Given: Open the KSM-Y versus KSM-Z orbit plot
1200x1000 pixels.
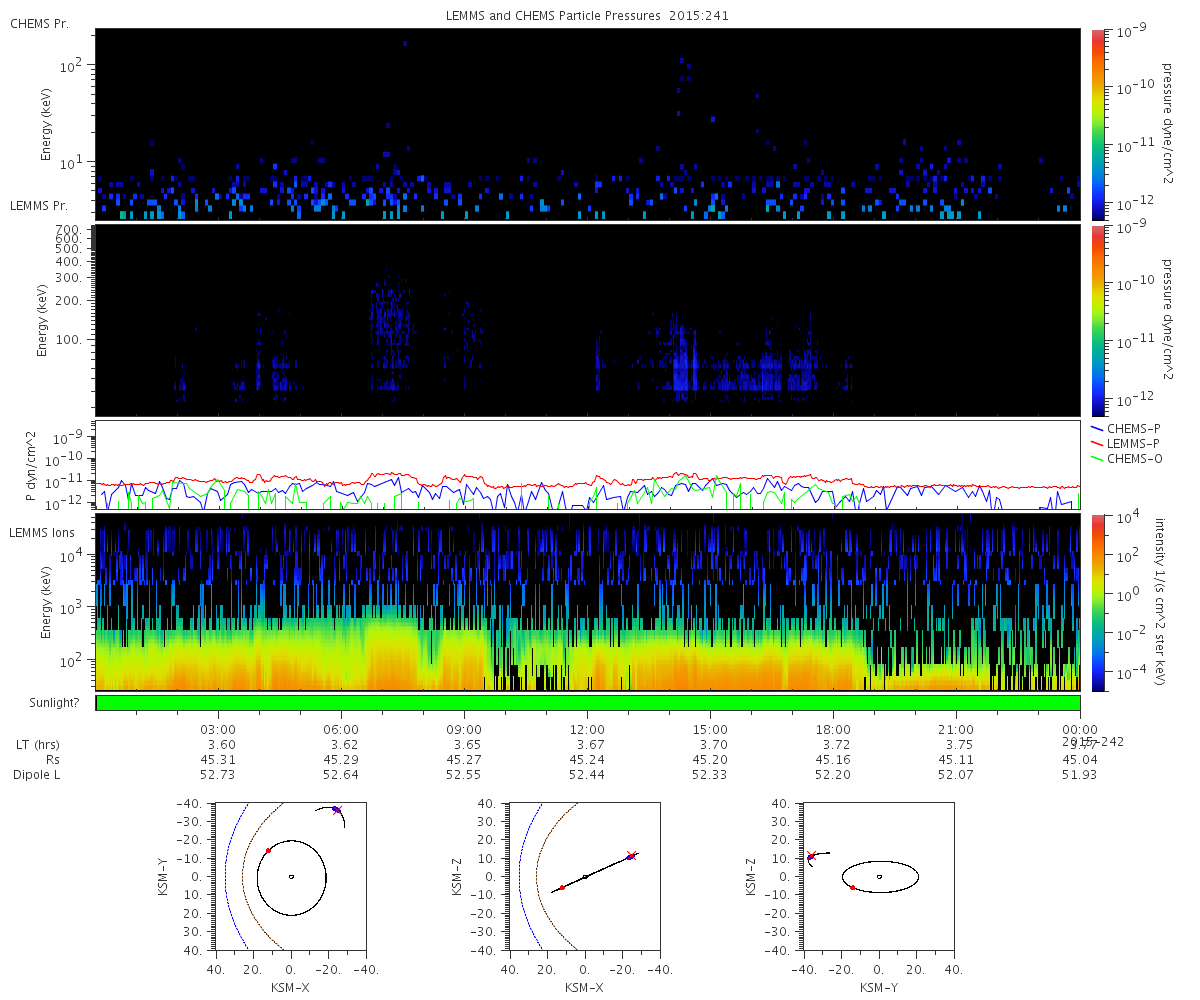Looking at the screenshot, I should 879,876.
